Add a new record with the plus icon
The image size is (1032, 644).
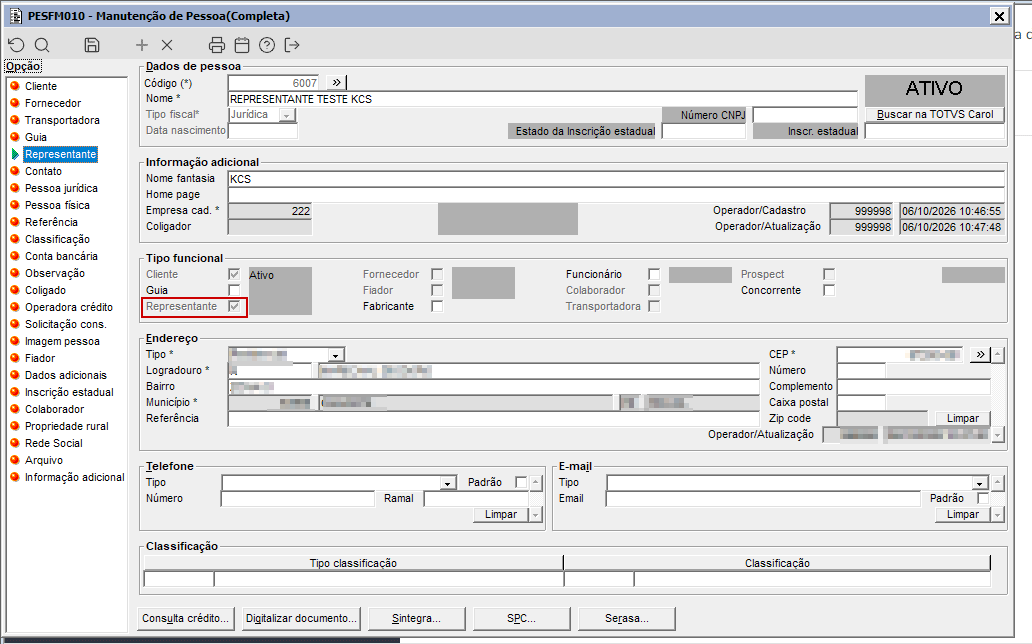tap(142, 45)
